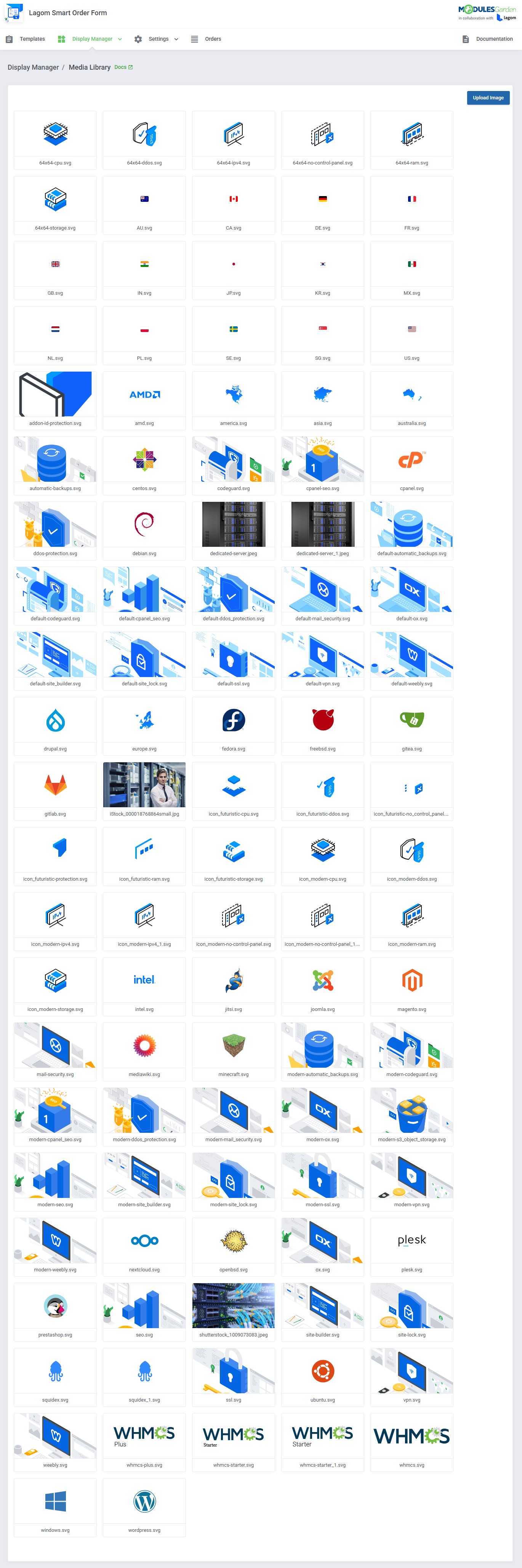Click the "america.svg" file name
The width and height of the screenshot is (522, 1568).
click(x=233, y=423)
